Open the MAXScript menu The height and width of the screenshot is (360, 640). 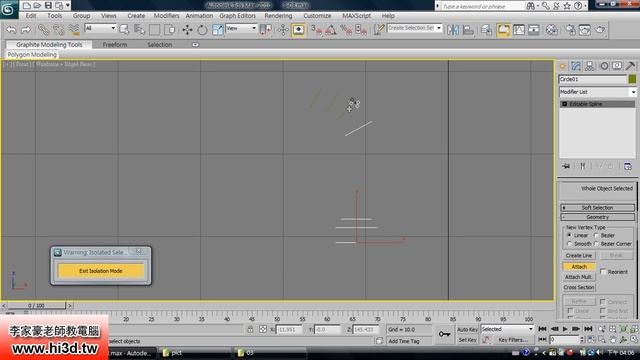coord(356,16)
